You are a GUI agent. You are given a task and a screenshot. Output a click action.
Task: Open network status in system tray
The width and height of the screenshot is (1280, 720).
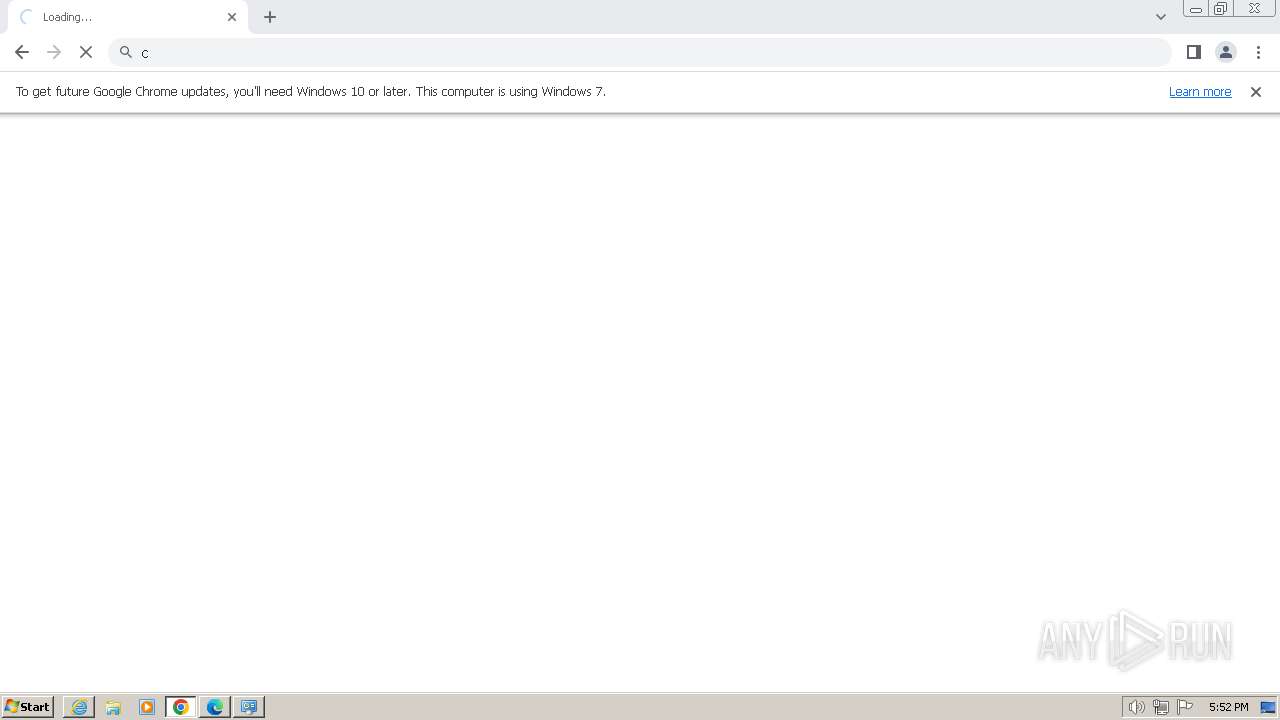pyautogui.click(x=1161, y=707)
